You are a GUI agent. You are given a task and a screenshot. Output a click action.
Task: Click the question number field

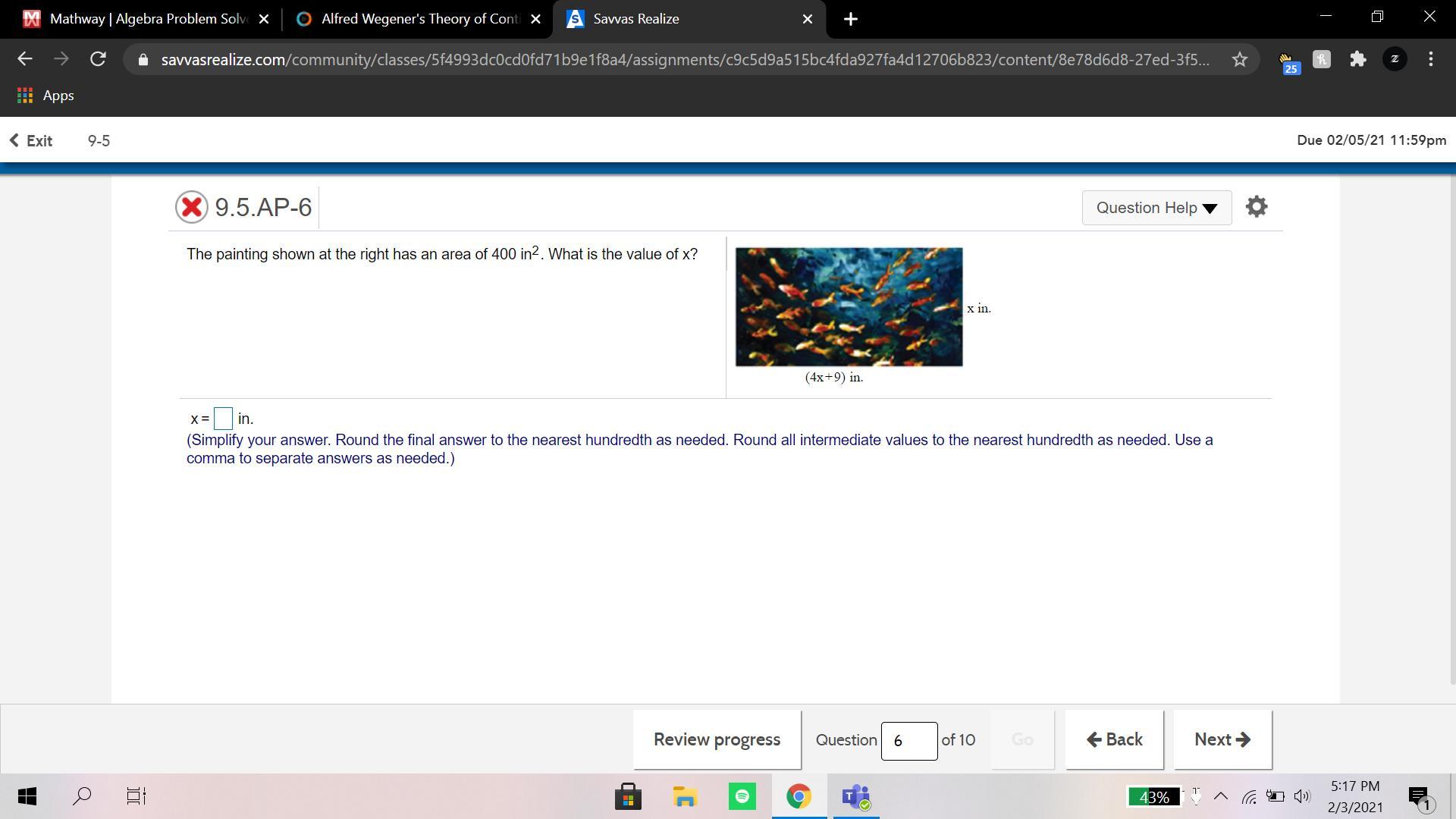point(908,740)
